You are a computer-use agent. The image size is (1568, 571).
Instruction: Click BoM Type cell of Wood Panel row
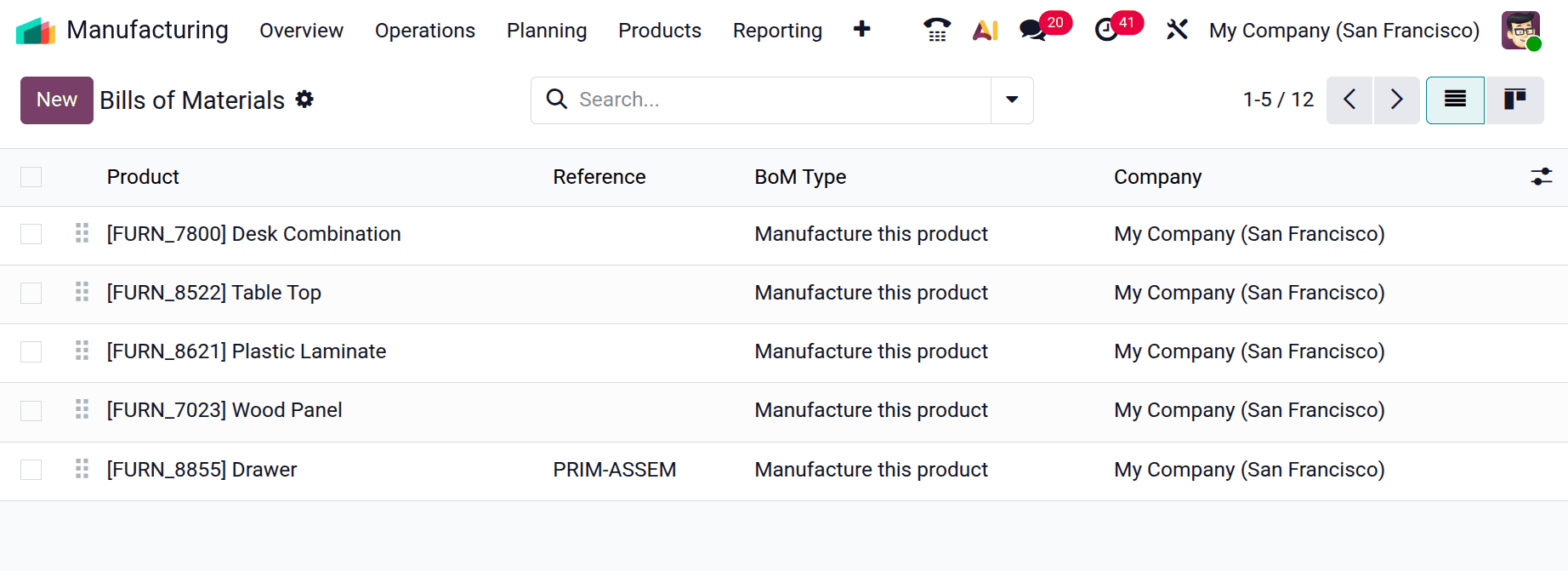click(872, 410)
